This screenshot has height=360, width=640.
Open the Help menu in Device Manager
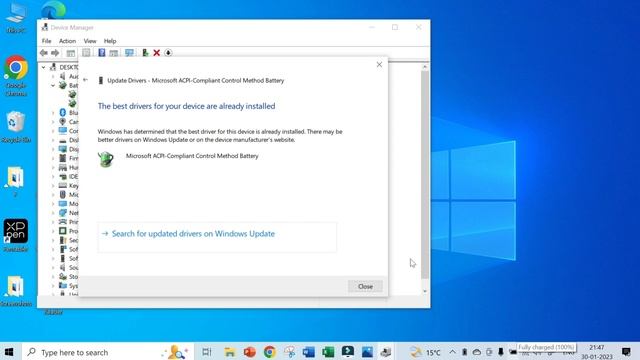(110, 41)
